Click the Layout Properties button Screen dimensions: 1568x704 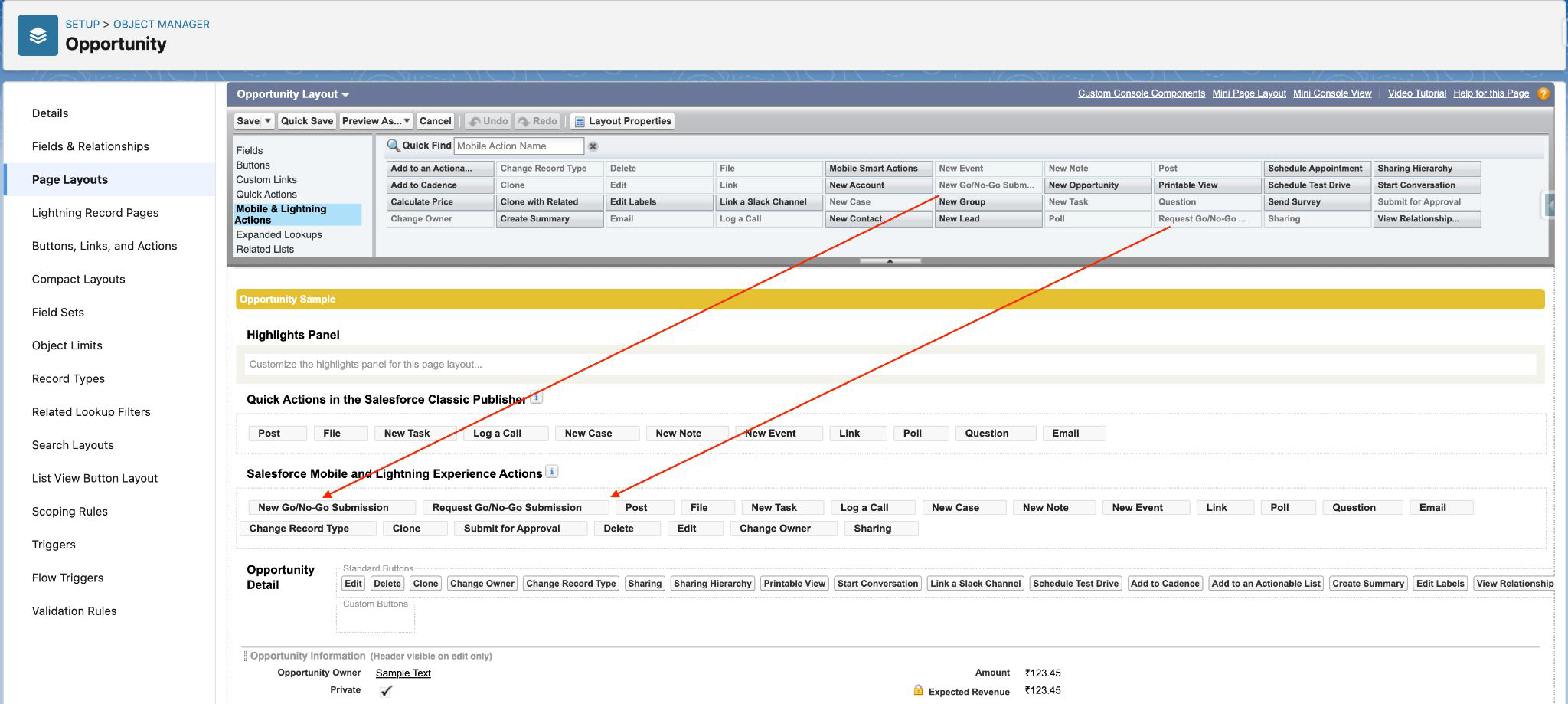pyautogui.click(x=622, y=121)
